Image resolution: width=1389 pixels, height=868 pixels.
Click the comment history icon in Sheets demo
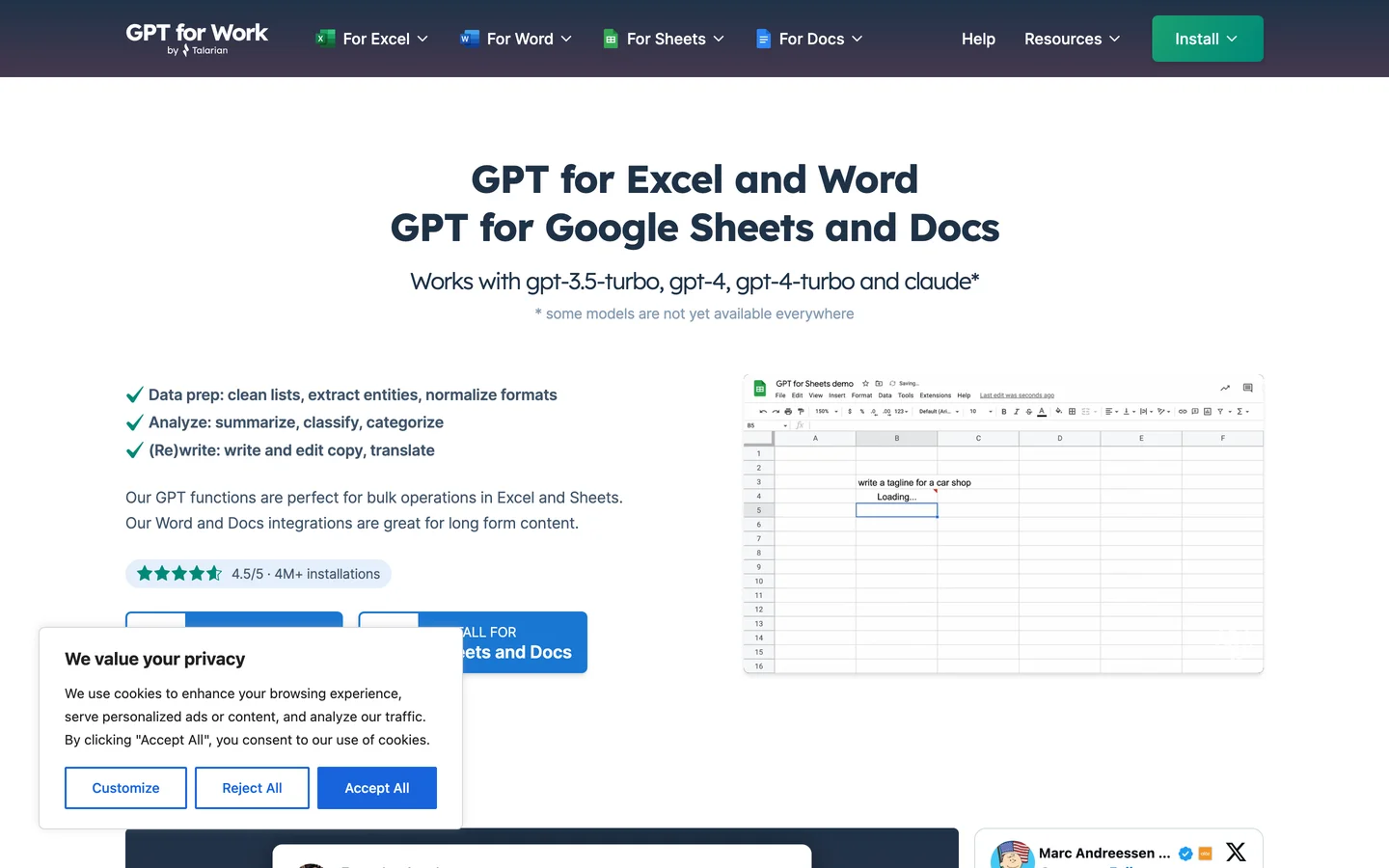1247,388
